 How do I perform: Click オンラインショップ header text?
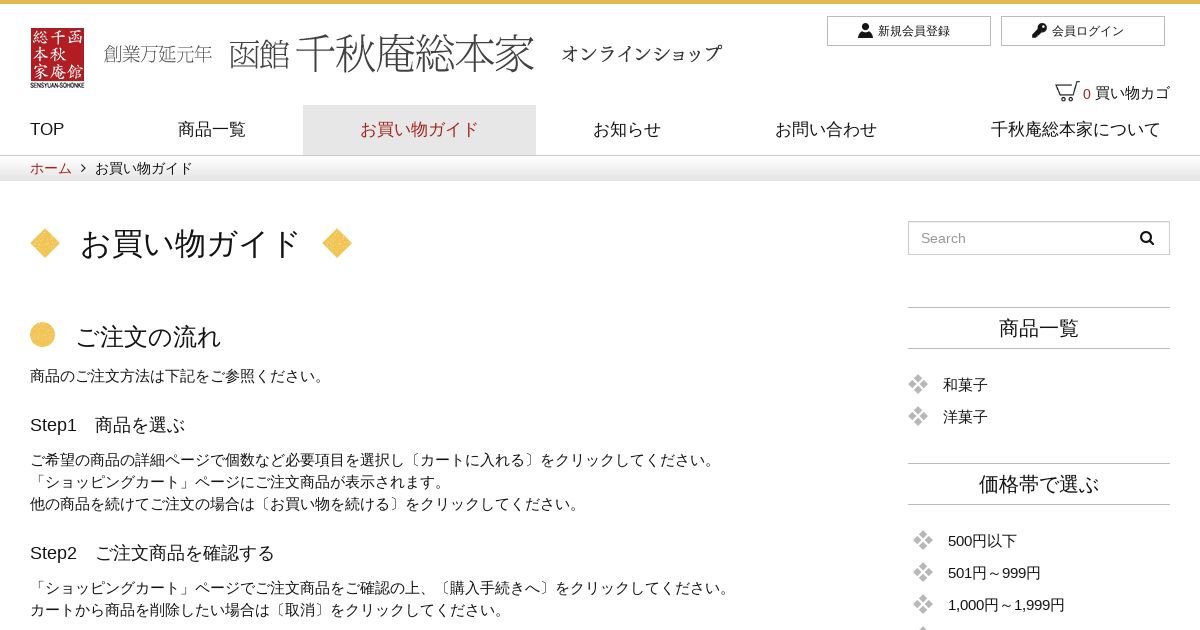pyautogui.click(x=641, y=54)
